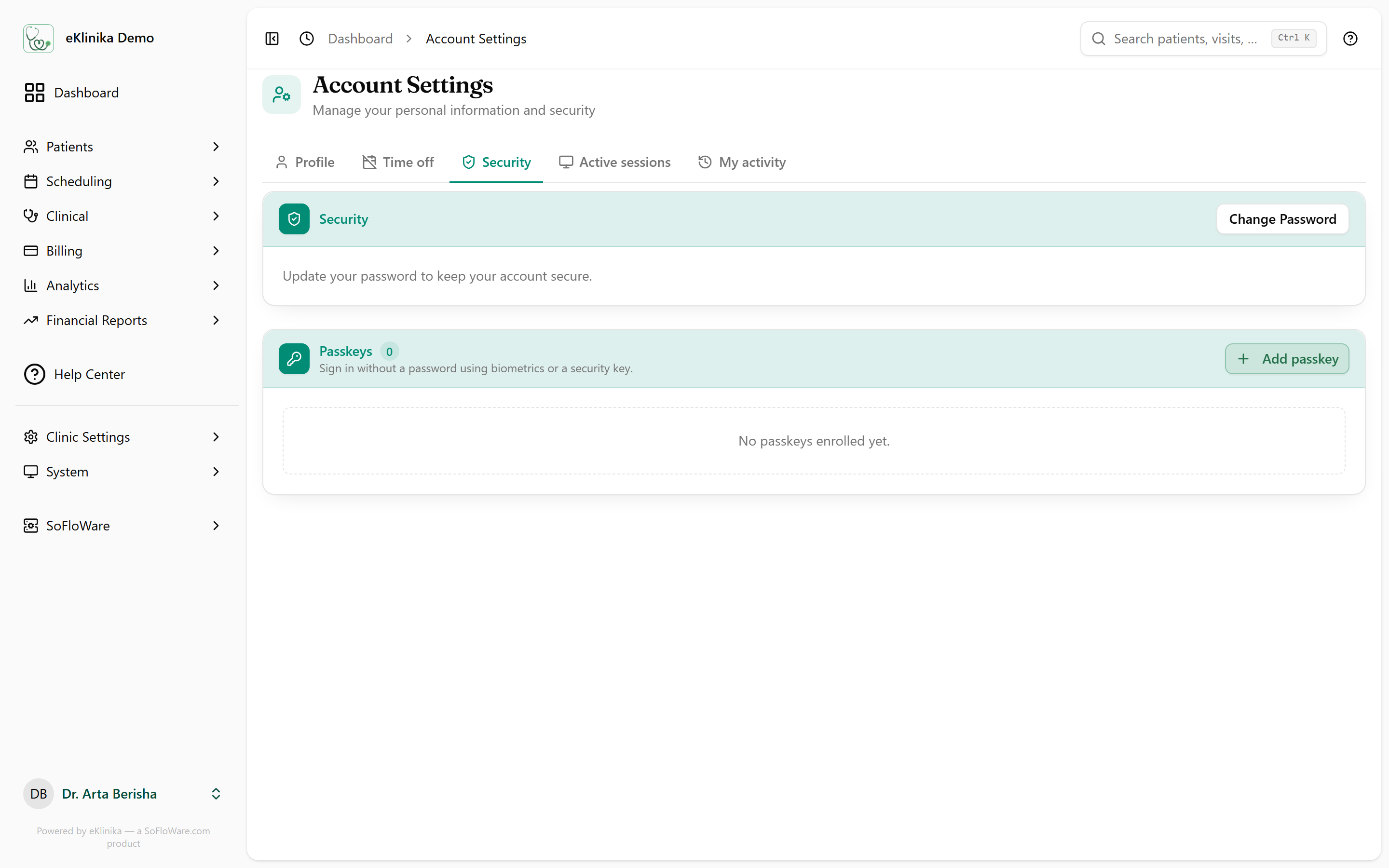Click 'No passkeys enrolled yet.' text
This screenshot has height=868, width=1389.
[814, 441]
